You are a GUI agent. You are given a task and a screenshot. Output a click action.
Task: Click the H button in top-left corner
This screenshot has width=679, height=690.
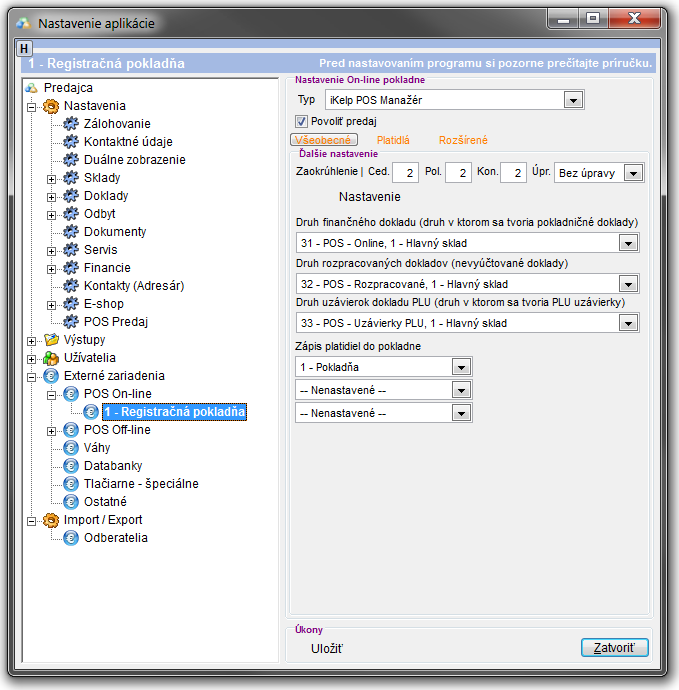pyautogui.click(x=25, y=47)
